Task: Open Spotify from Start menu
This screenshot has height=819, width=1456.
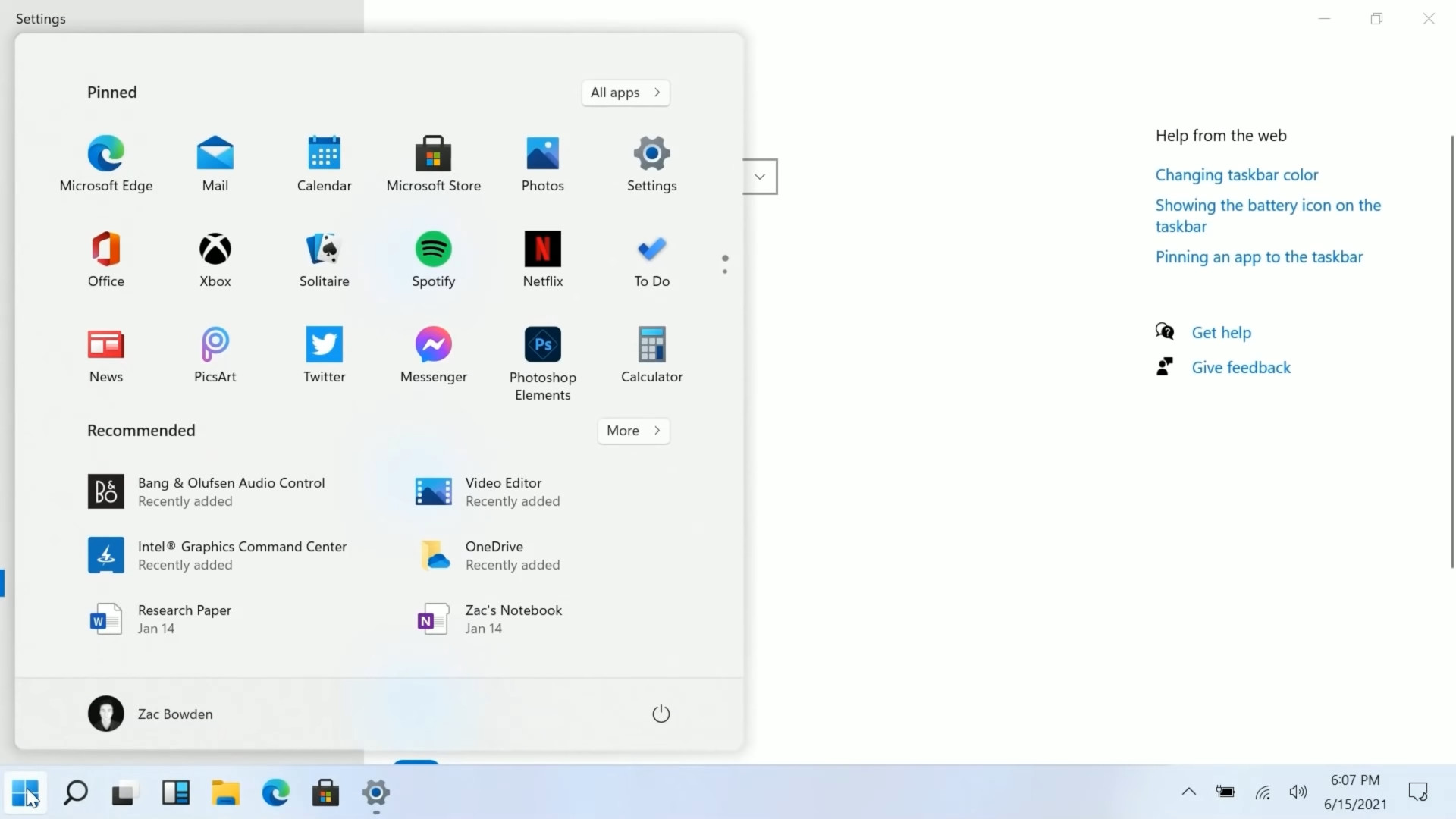Action: click(434, 259)
